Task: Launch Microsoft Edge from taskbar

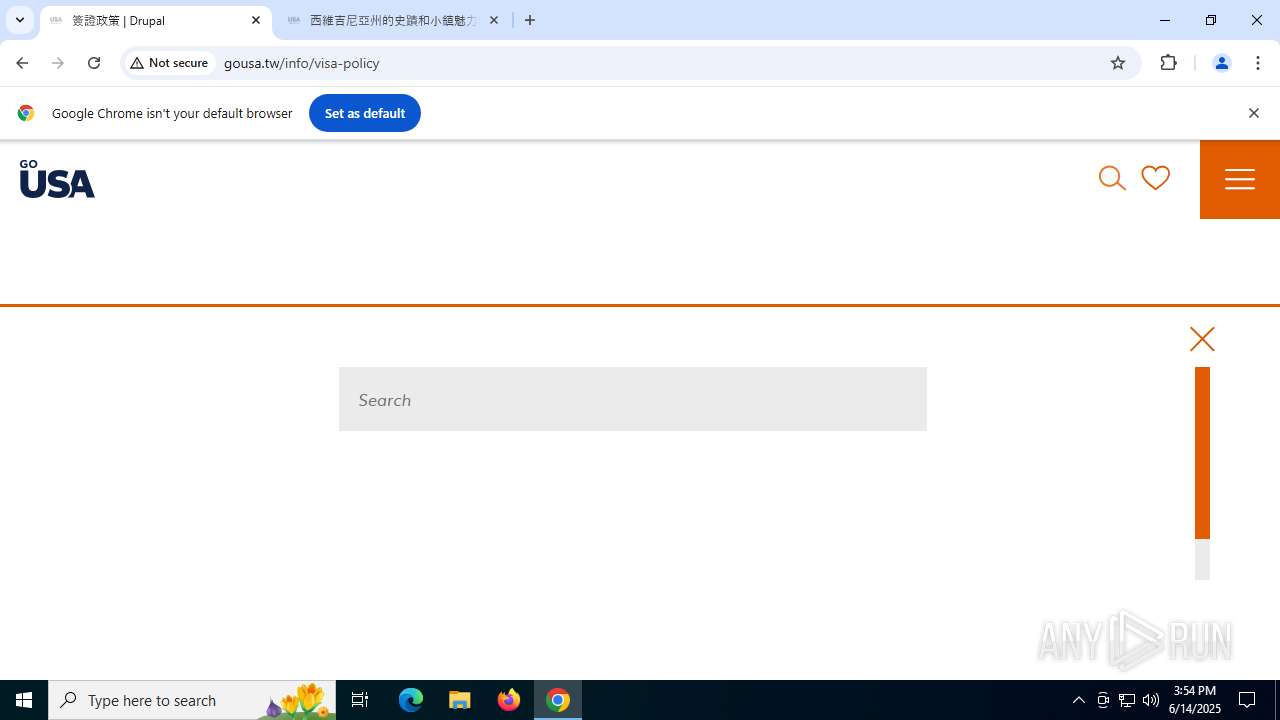Action: click(x=411, y=700)
